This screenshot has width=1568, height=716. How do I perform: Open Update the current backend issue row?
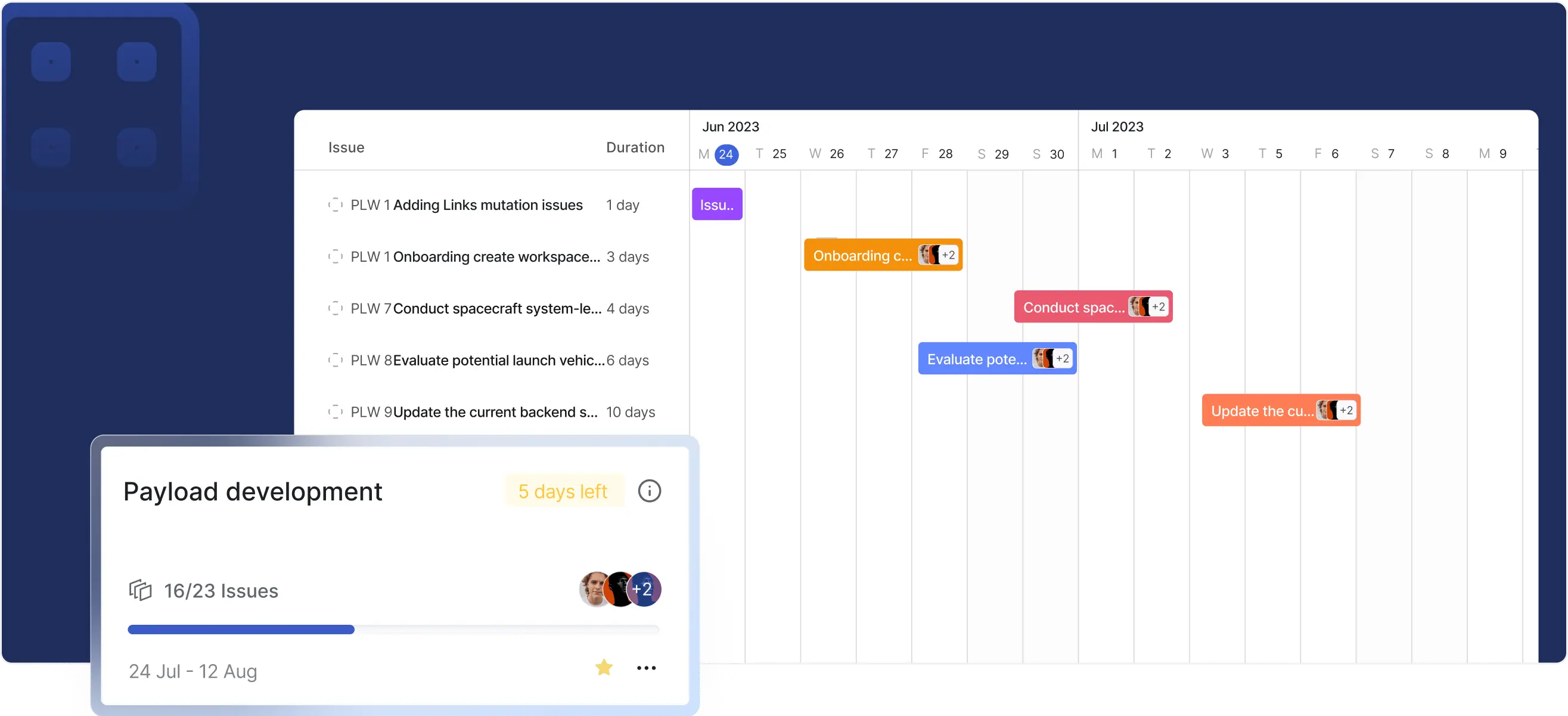click(495, 412)
